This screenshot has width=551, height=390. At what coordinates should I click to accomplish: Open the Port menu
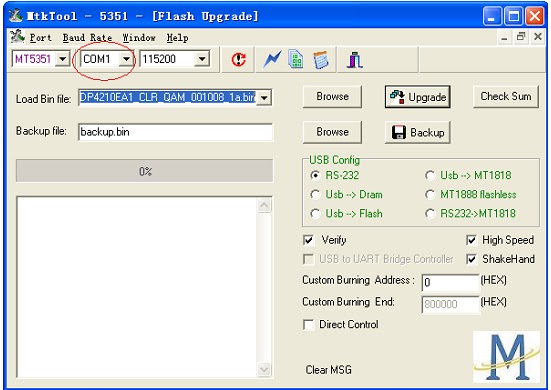[x=40, y=38]
